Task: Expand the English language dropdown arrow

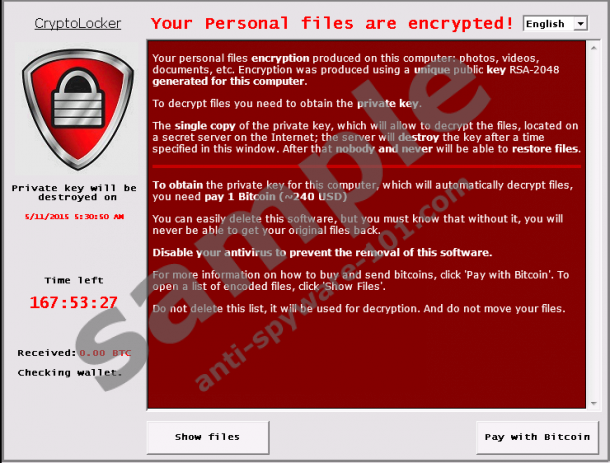Action: tap(580, 24)
